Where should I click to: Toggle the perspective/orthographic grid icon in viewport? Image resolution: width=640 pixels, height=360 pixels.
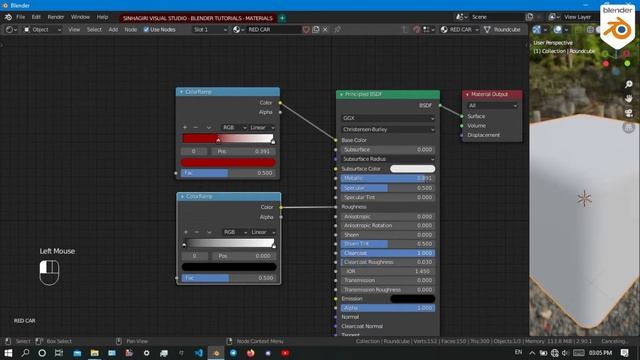(x=629, y=127)
